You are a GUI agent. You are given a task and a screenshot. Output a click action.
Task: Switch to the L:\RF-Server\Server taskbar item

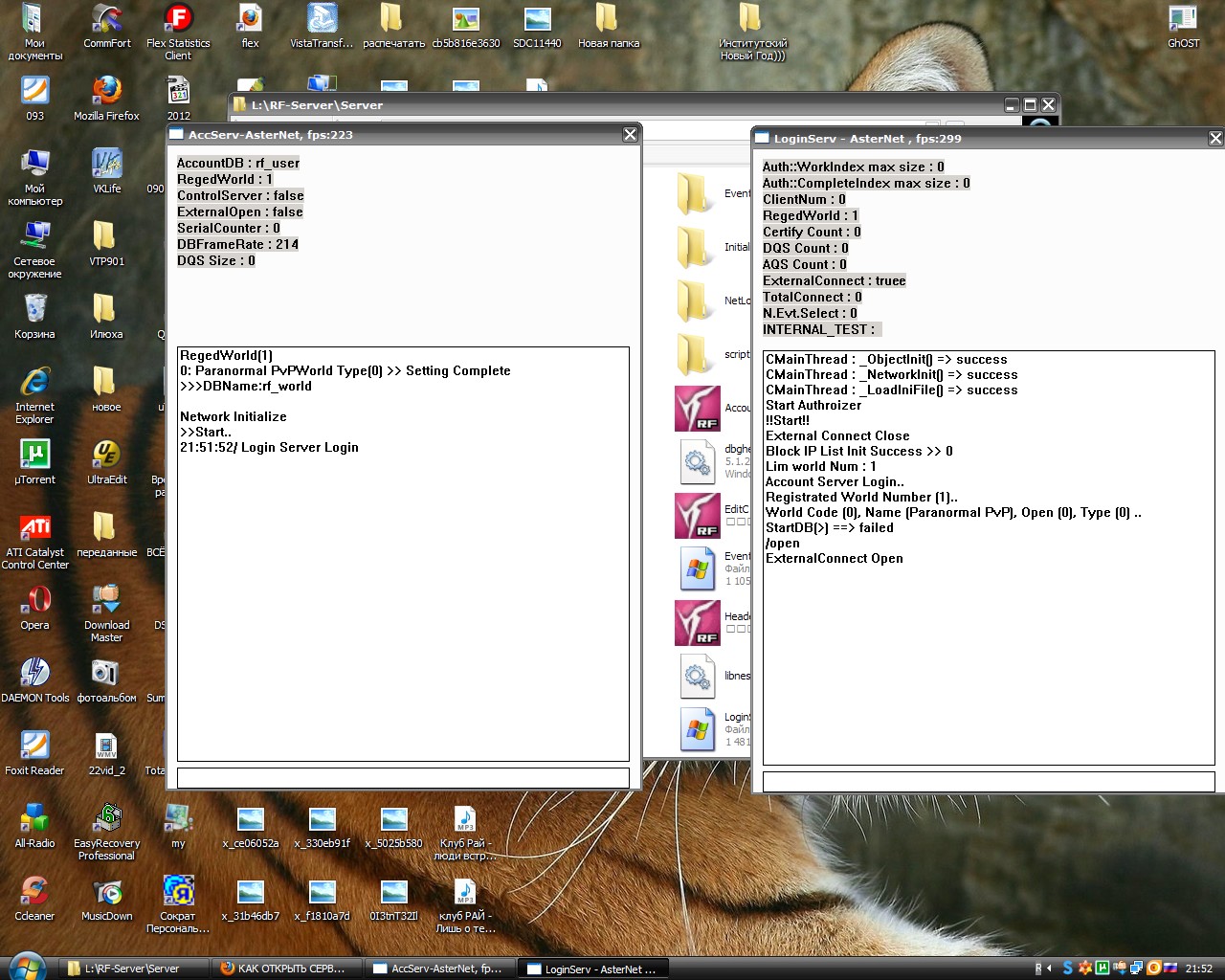pos(132,969)
